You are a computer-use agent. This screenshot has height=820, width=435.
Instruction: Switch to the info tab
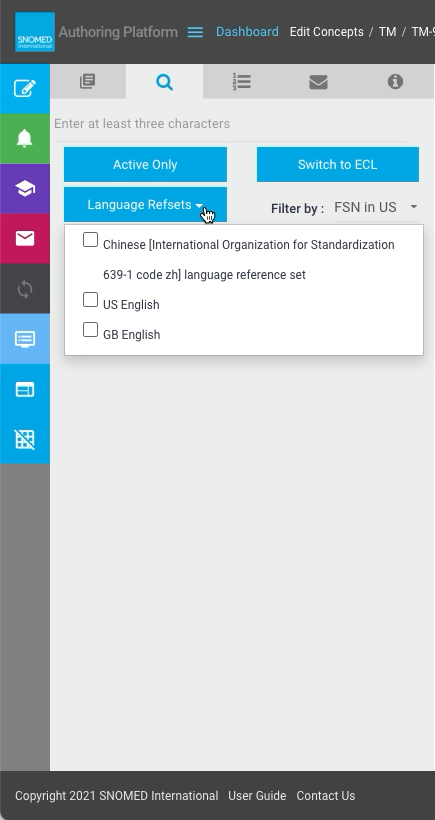(395, 82)
